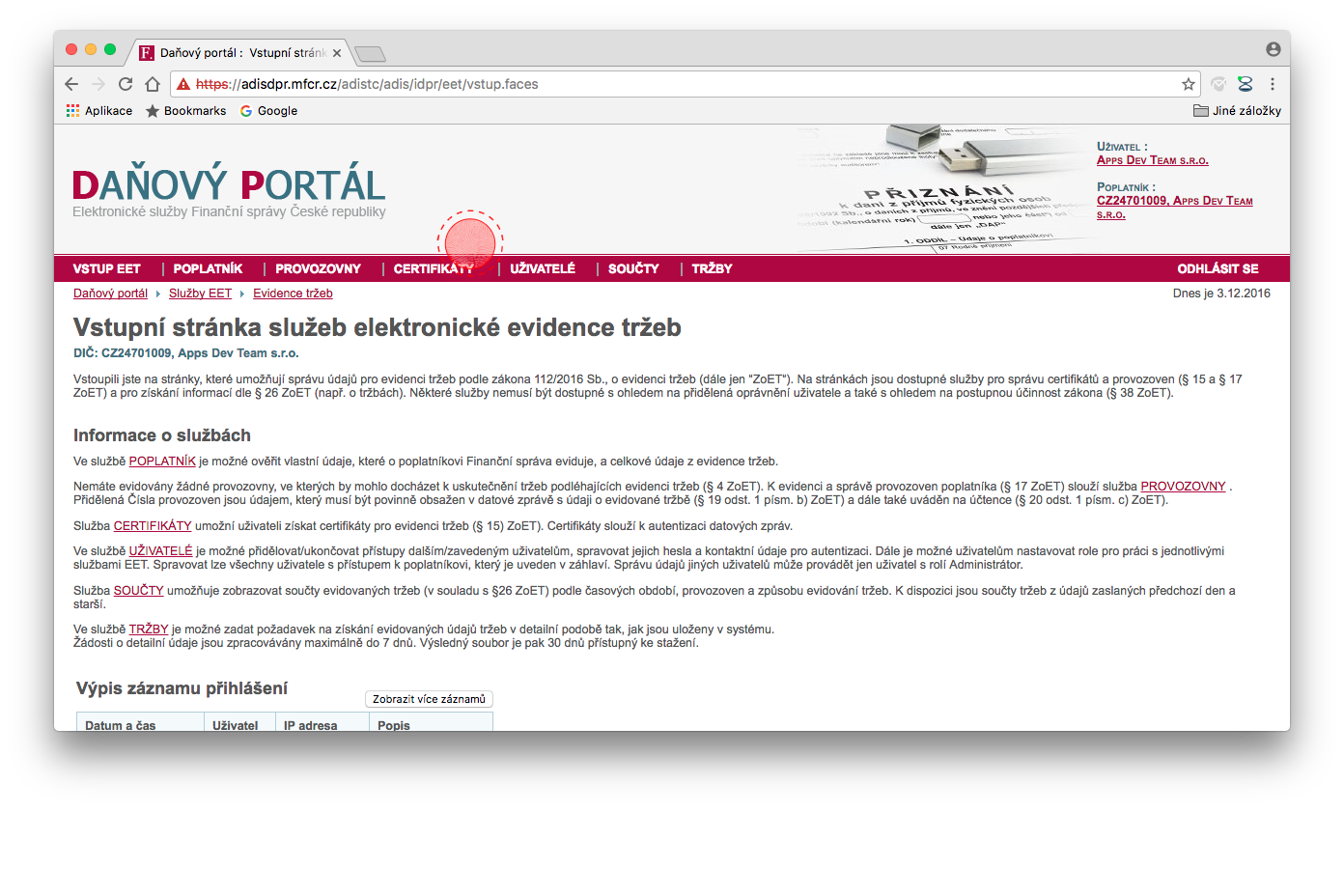Click the Evidence tržeb breadcrumb link
The height and width of the screenshot is (896, 1344).
tap(293, 294)
